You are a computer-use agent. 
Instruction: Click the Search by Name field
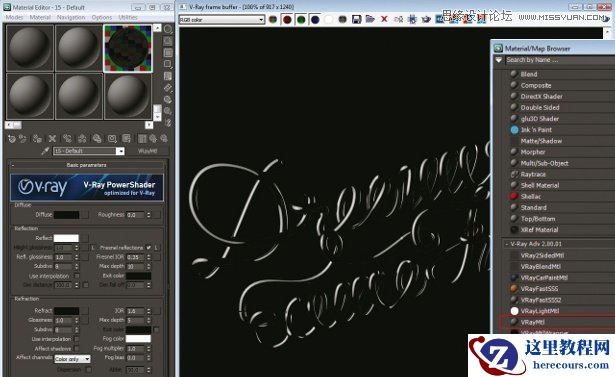[x=559, y=60]
